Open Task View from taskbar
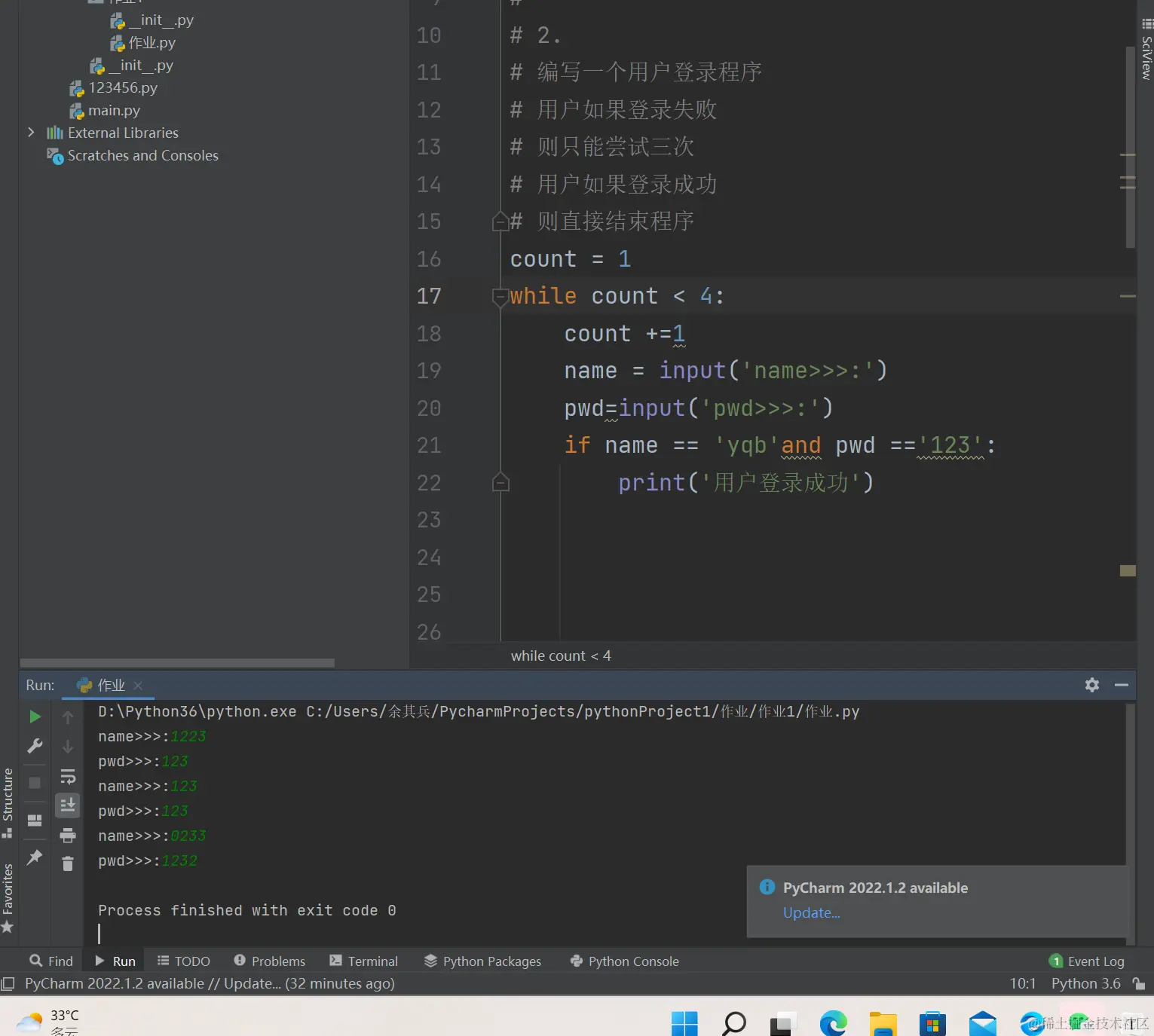The height and width of the screenshot is (1036, 1154). [783, 1023]
